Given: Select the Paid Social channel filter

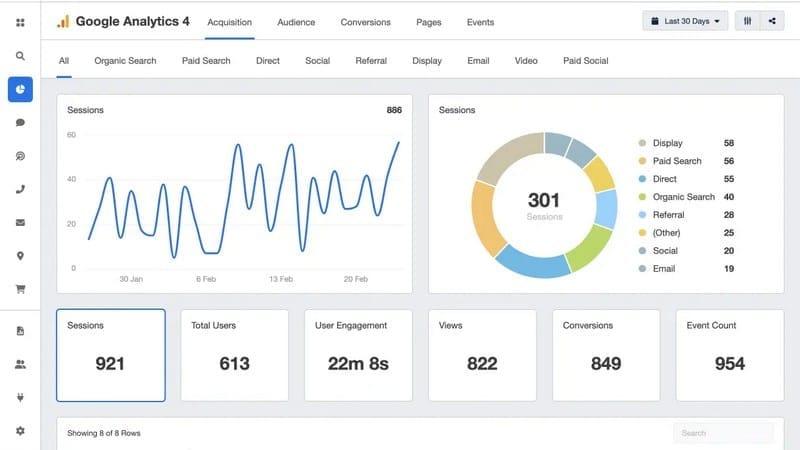Looking at the screenshot, I should tap(585, 61).
